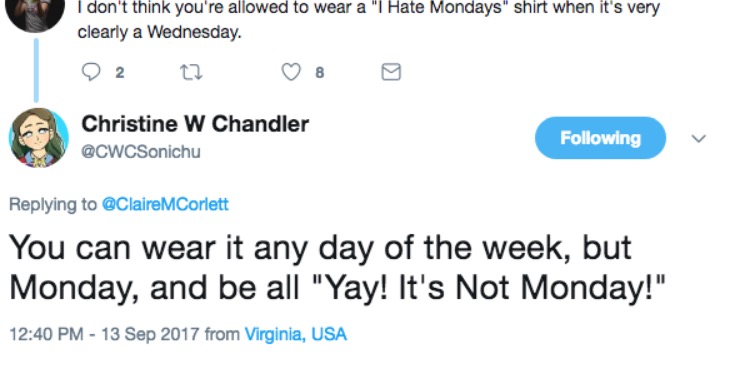Open Christine W Chandler's profile avatar
Screen dimensions: 750x382
point(39,138)
